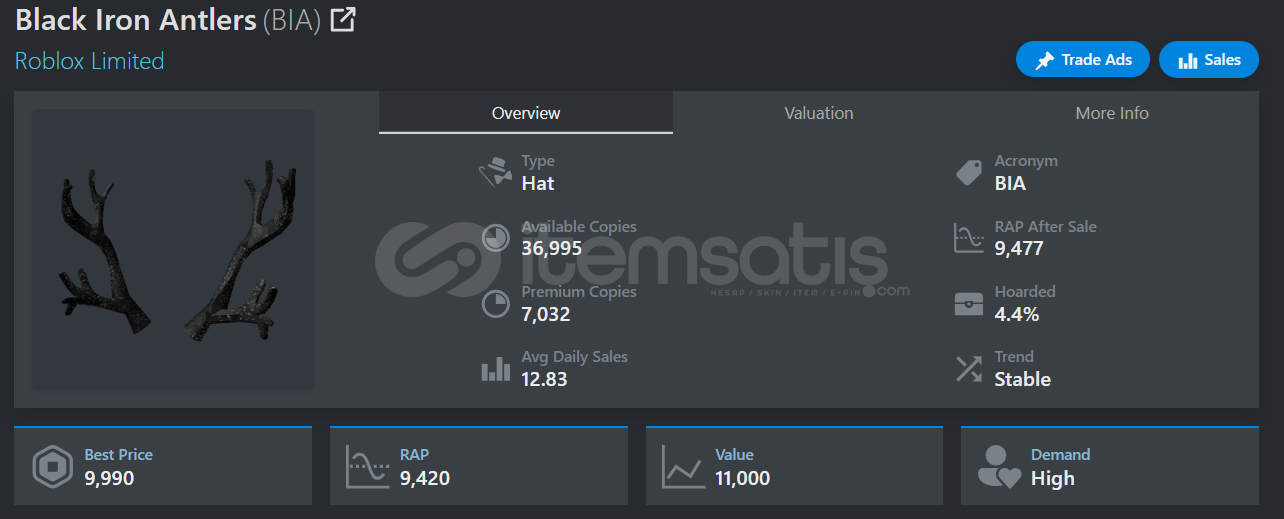
Task: Click the bar chart icon in Sales
Action: point(1188,60)
